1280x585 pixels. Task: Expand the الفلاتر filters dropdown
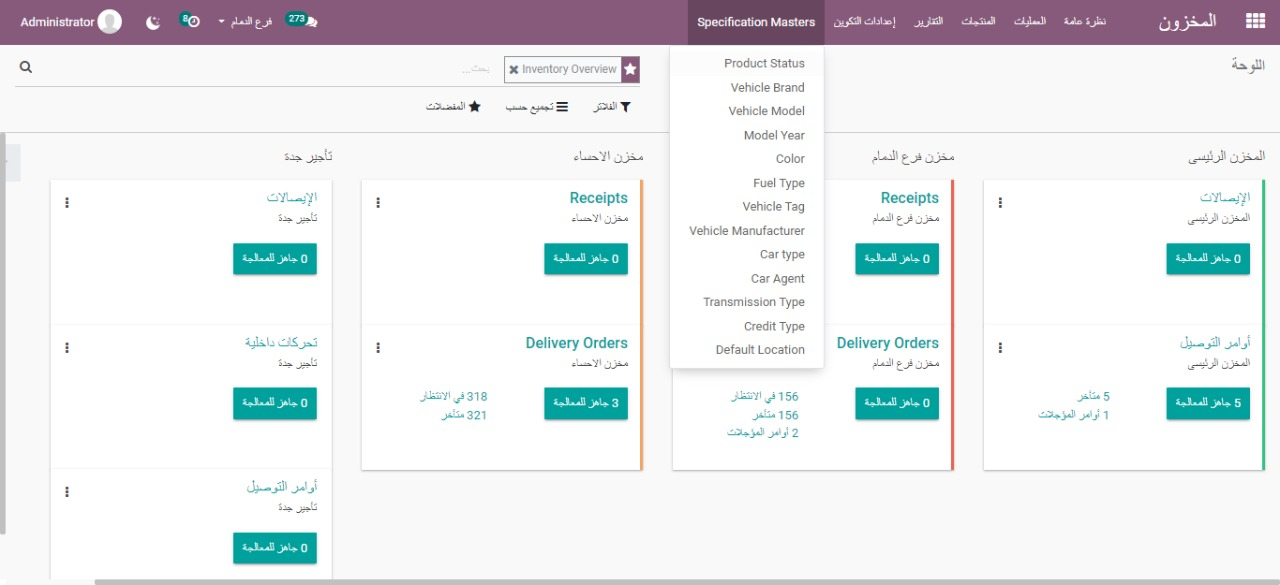click(x=611, y=107)
